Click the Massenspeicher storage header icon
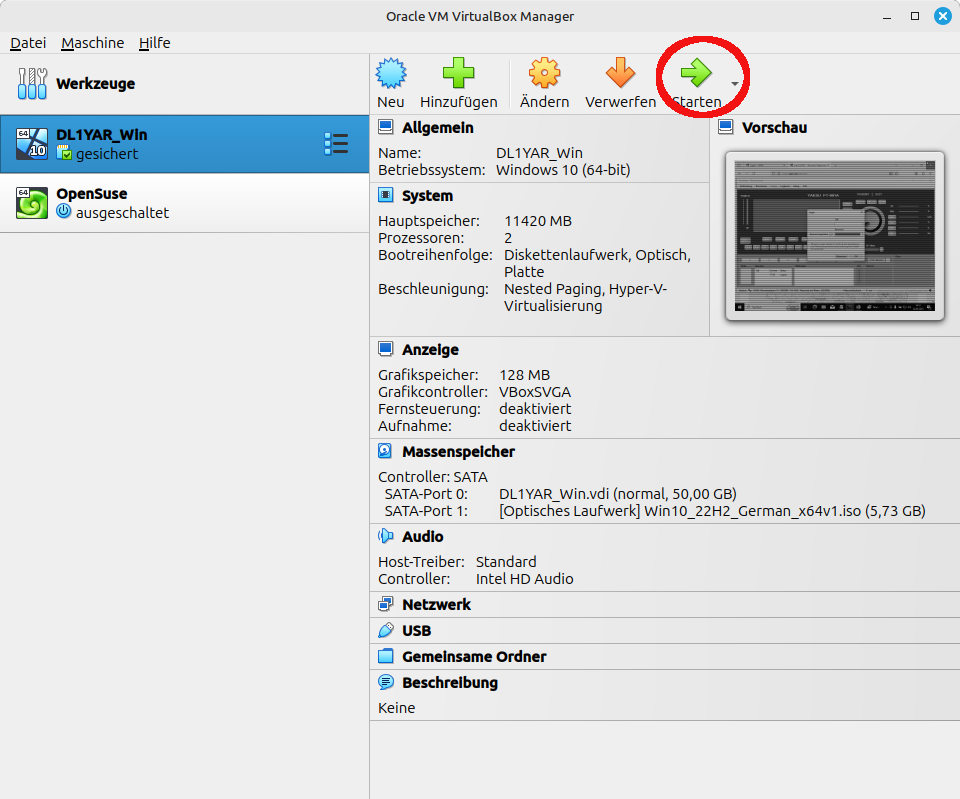Viewport: 960px width, 799px height. pyautogui.click(x=386, y=452)
